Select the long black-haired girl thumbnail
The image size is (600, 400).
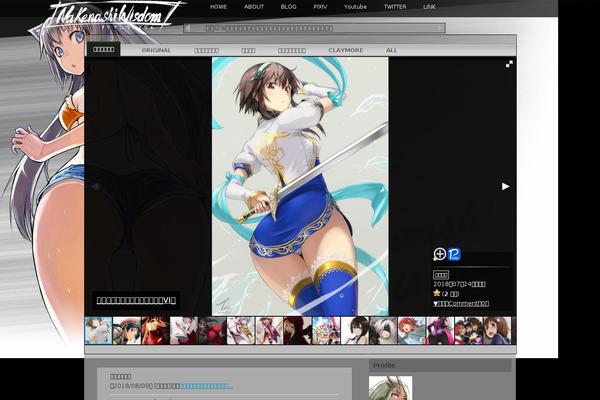coord(355,330)
